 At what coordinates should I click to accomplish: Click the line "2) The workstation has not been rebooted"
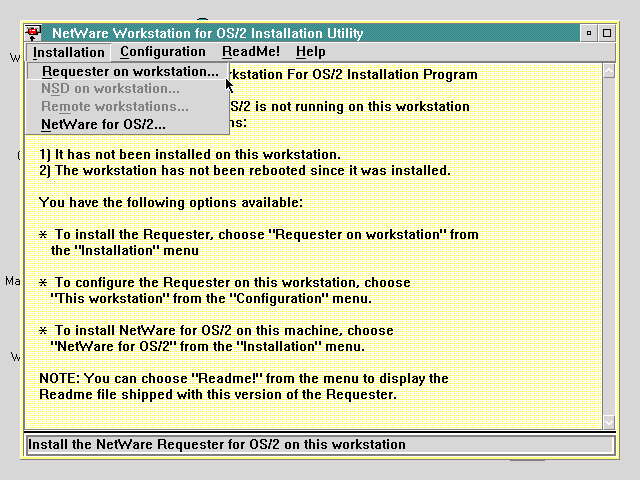[245, 171]
